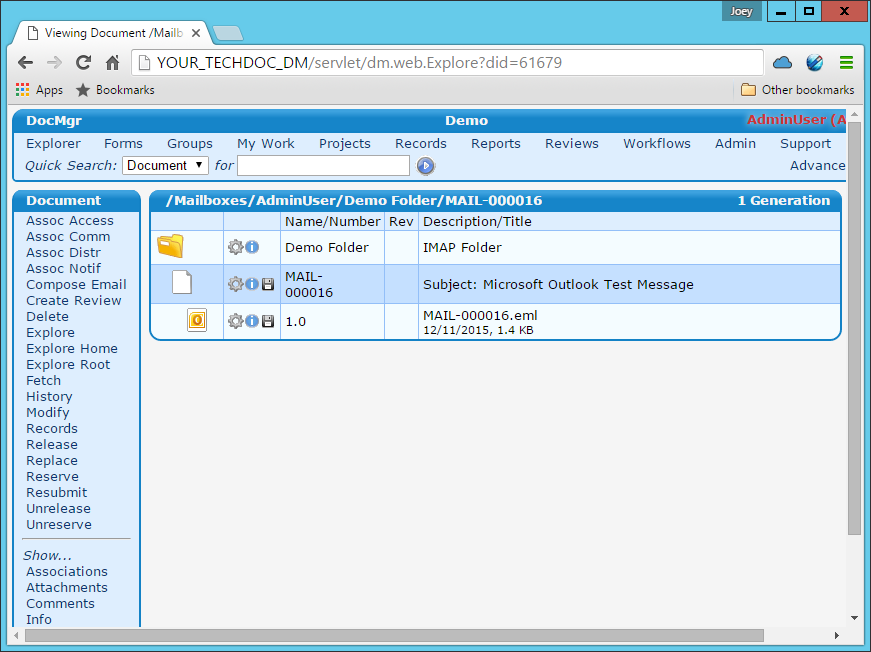Click the globe extension icon
871x652 pixels.
pyautogui.click(x=814, y=63)
